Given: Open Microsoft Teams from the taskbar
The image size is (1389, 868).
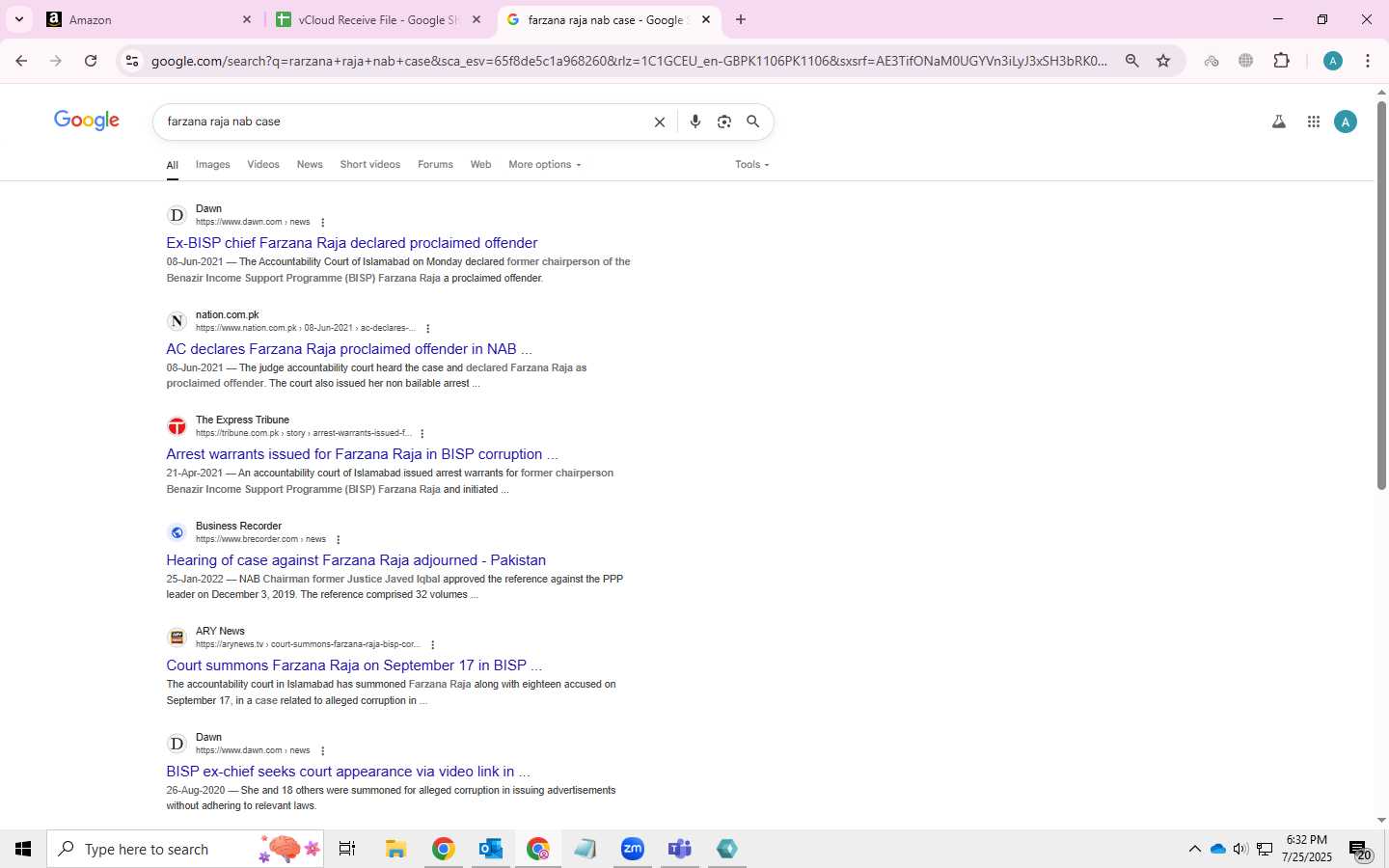Looking at the screenshot, I should click(x=680, y=849).
